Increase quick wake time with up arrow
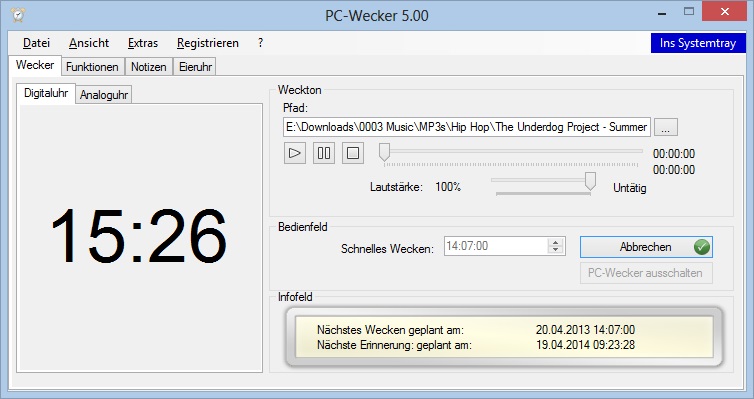Viewport: 754px width, 399px height. (555, 242)
